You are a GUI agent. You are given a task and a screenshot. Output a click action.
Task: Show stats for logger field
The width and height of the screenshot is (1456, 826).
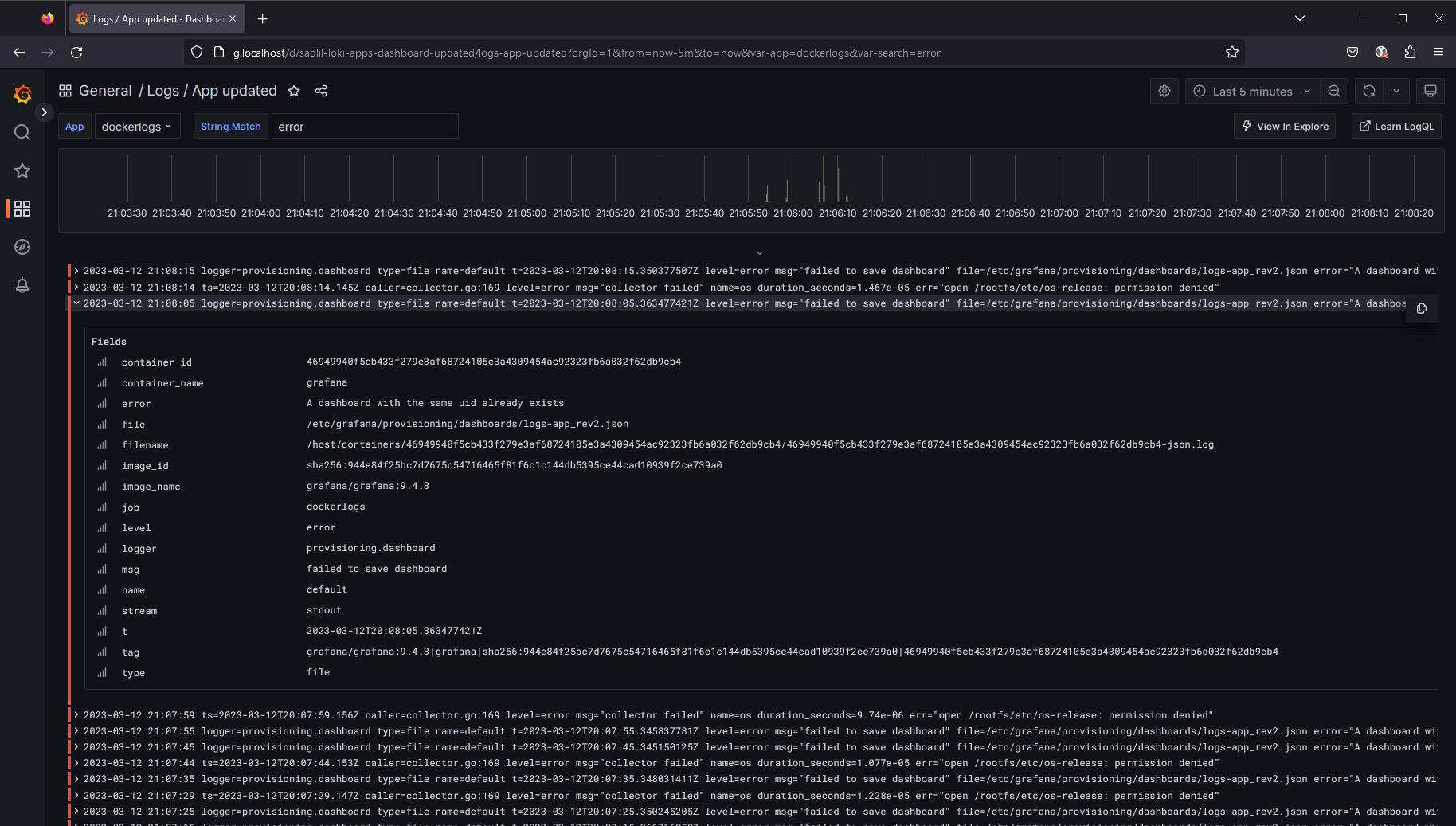102,549
